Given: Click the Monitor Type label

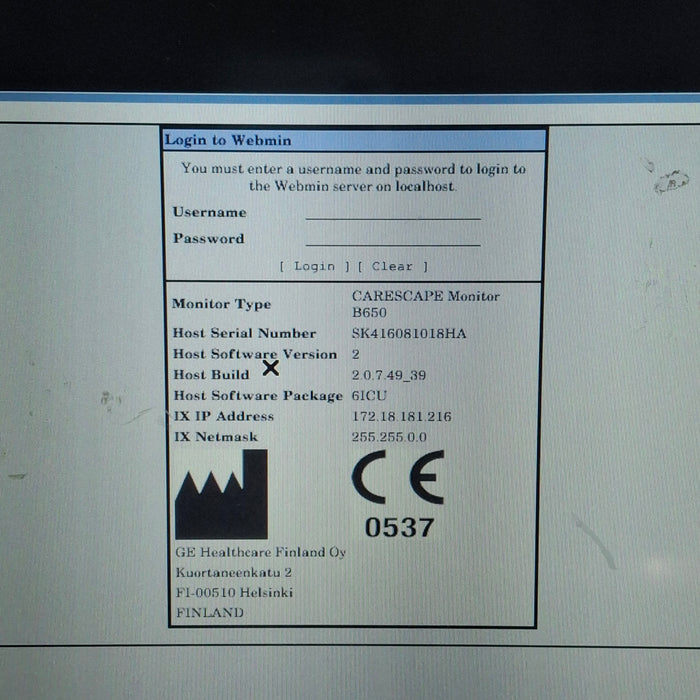Looking at the screenshot, I should click(x=221, y=304).
